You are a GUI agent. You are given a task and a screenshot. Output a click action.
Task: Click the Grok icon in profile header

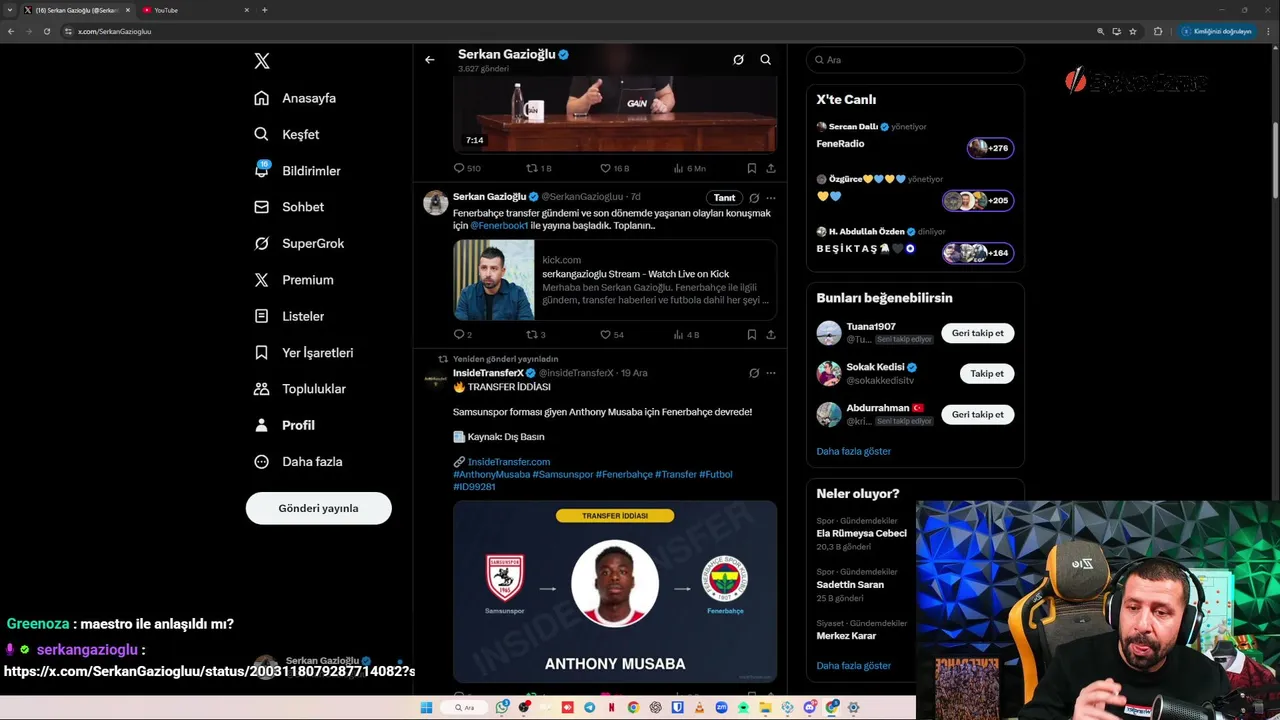point(738,59)
